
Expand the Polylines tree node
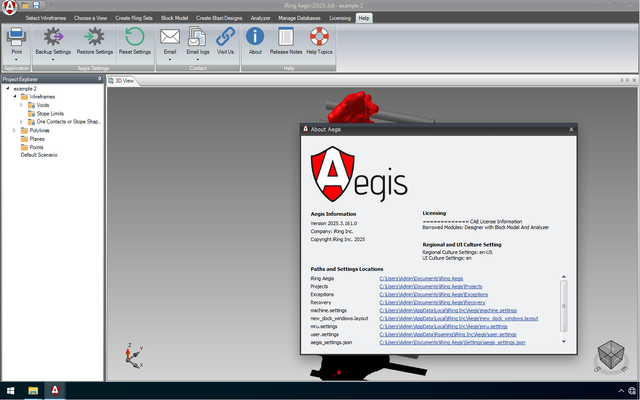(14, 130)
